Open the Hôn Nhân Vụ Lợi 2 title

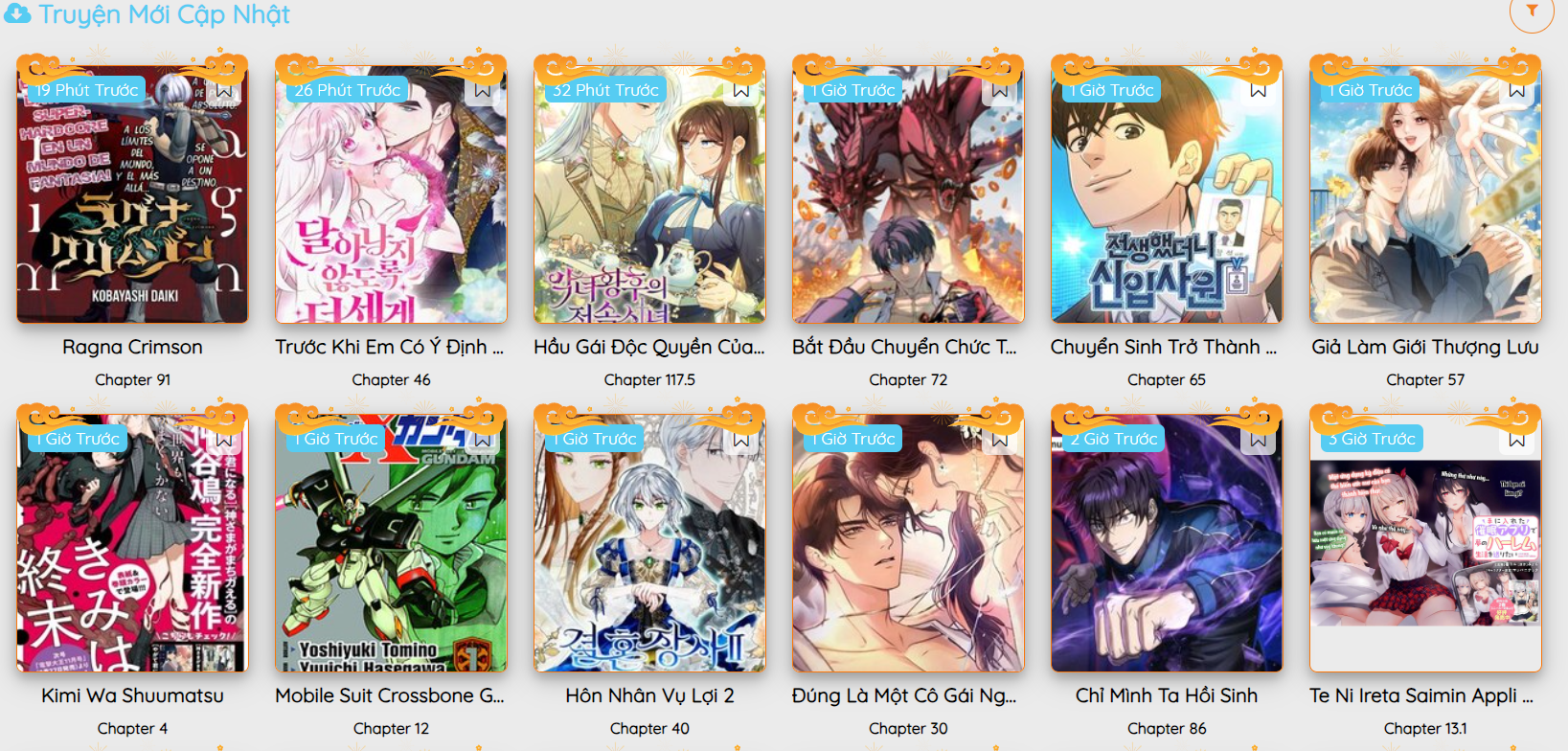(649, 695)
